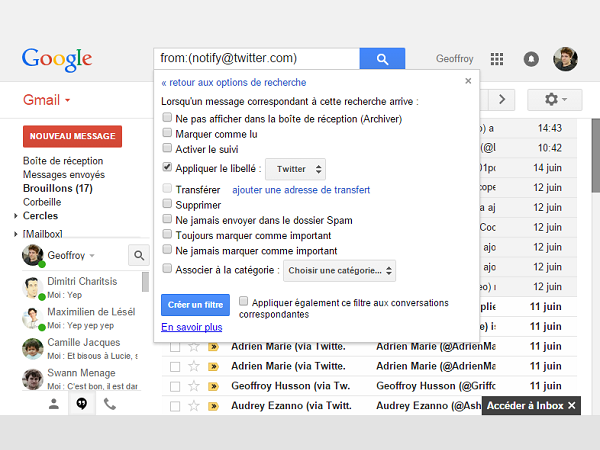Open Boîte de réception folder

[63, 161]
